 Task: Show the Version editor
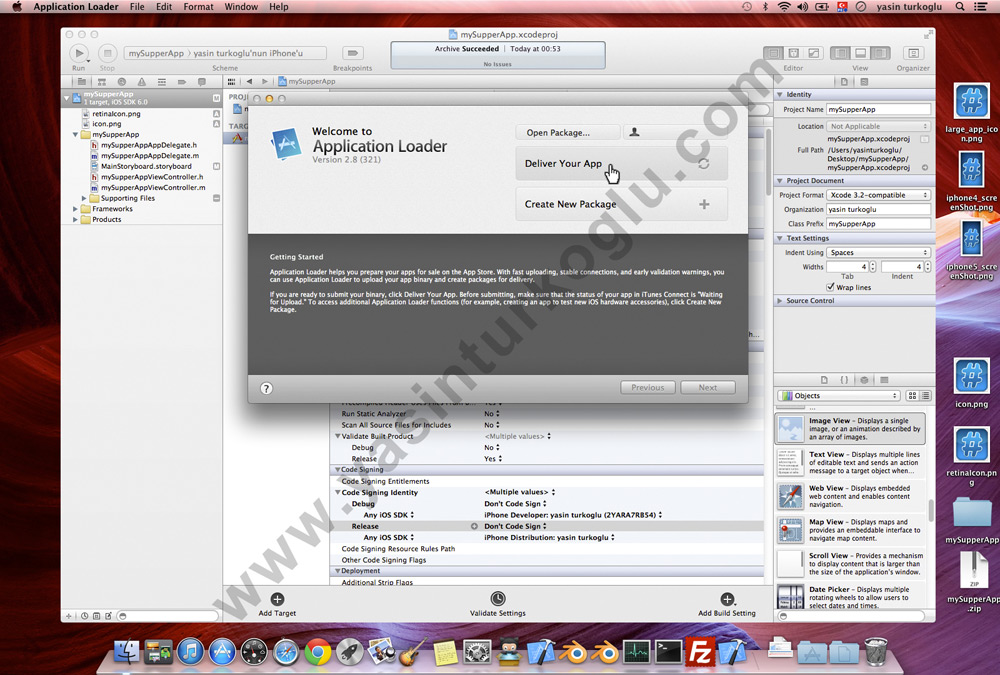[813, 54]
